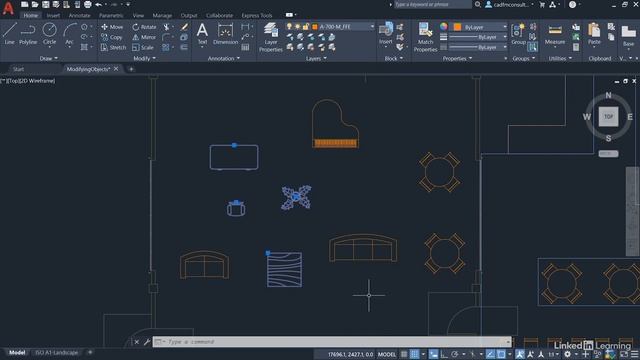This screenshot has height=360, width=640.
Task: Open the Manage ribbon tab
Action: pos(162,16)
